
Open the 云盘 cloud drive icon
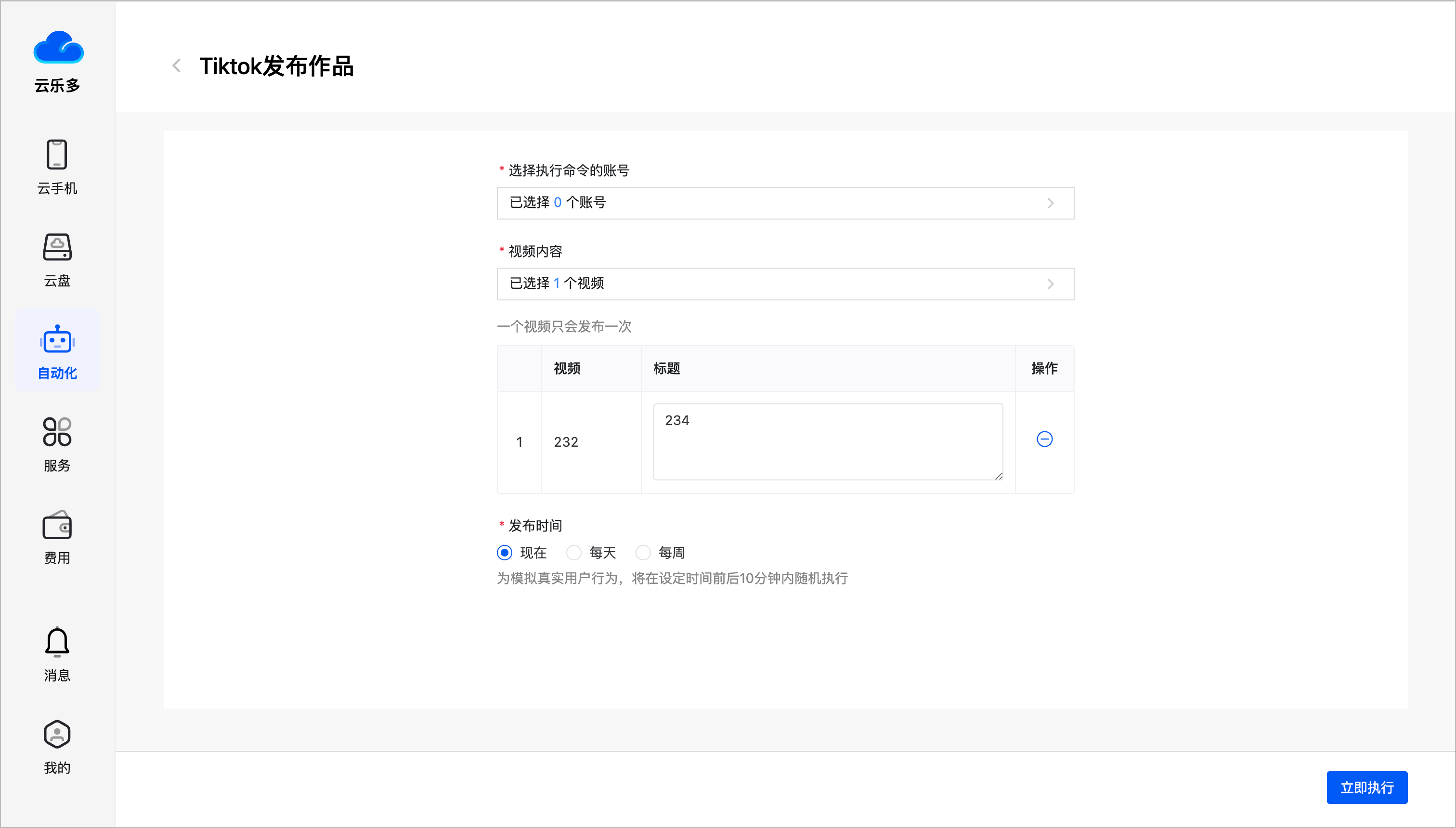(x=57, y=247)
